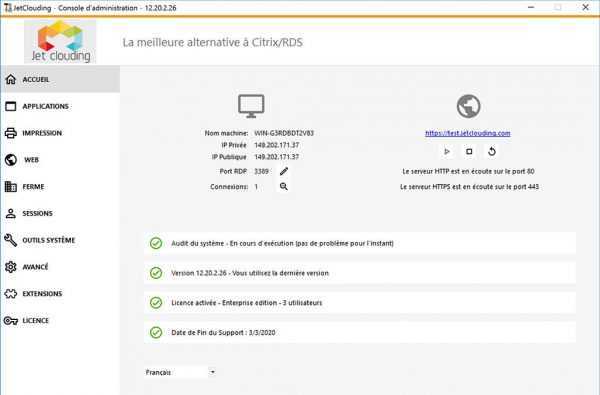Open the FERME menu label
The image size is (600, 395).
click(x=33, y=187)
